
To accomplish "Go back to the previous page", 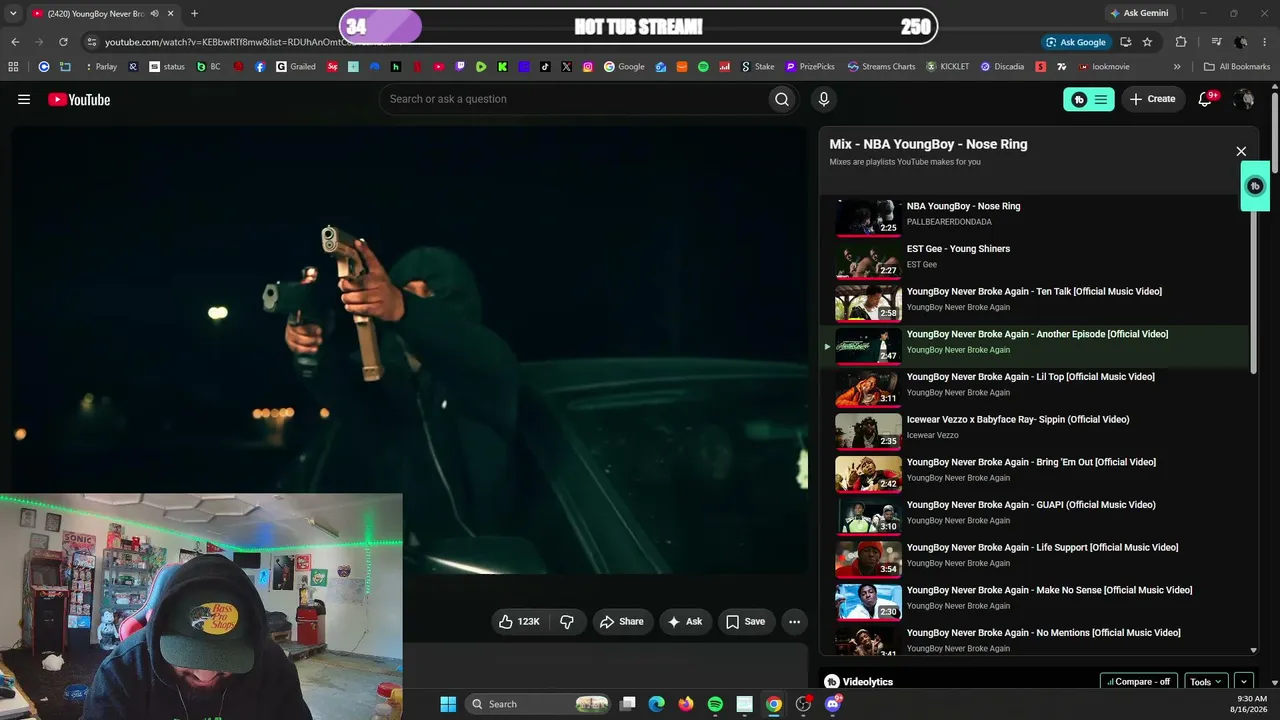I will click(x=15, y=42).
